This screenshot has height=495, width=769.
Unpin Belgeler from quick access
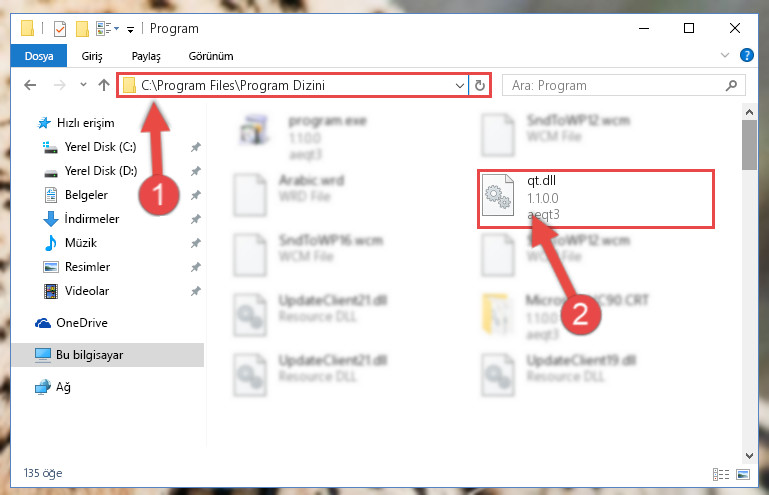pyautogui.click(x=196, y=195)
